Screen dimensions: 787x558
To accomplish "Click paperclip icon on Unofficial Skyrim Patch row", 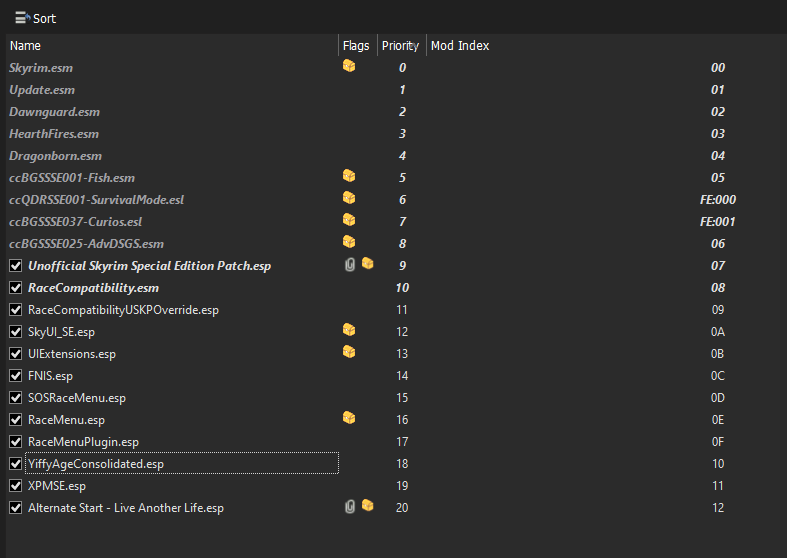I will point(350,264).
